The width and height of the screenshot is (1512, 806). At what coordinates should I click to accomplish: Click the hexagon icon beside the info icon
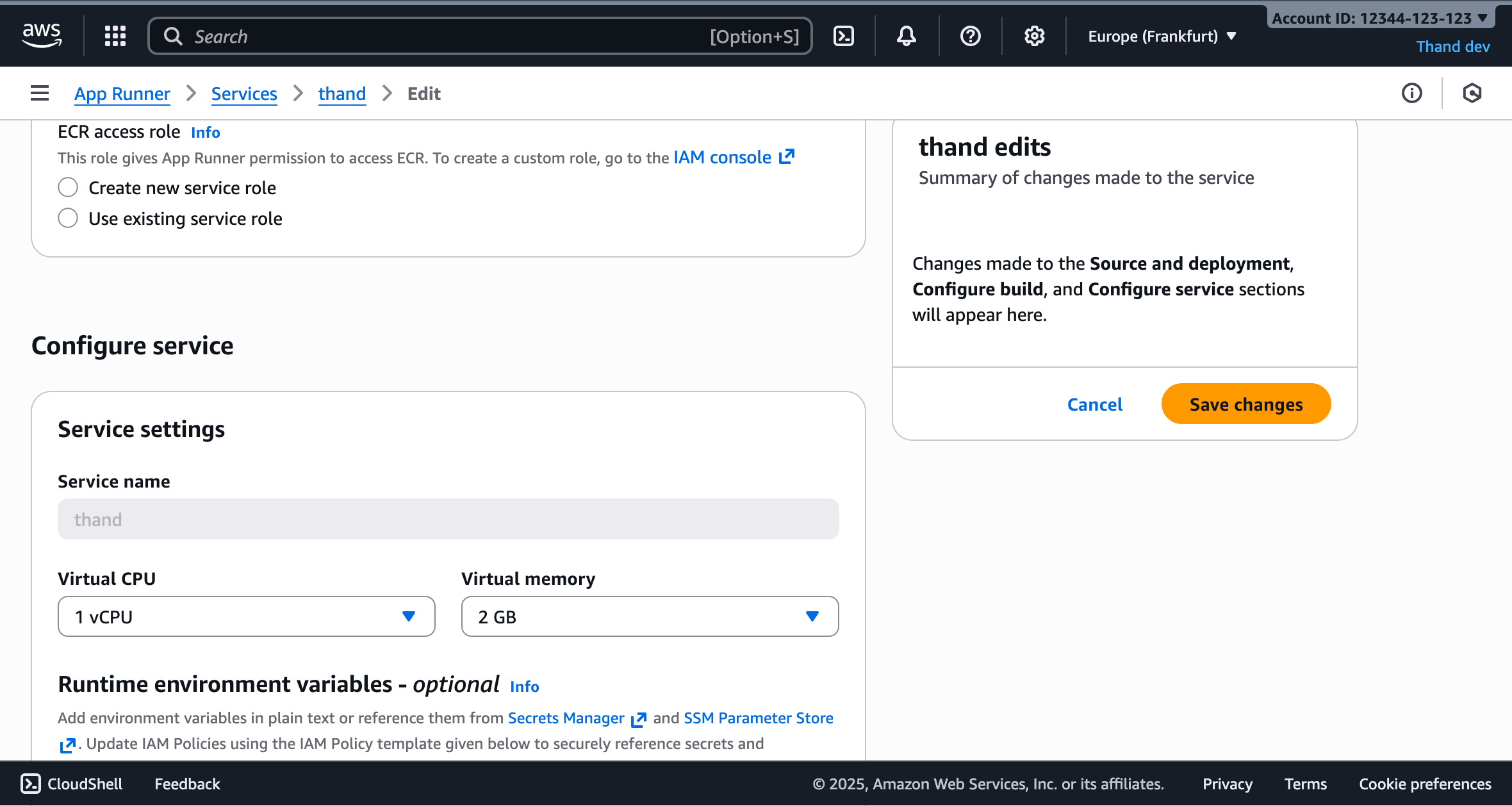coord(1472,94)
